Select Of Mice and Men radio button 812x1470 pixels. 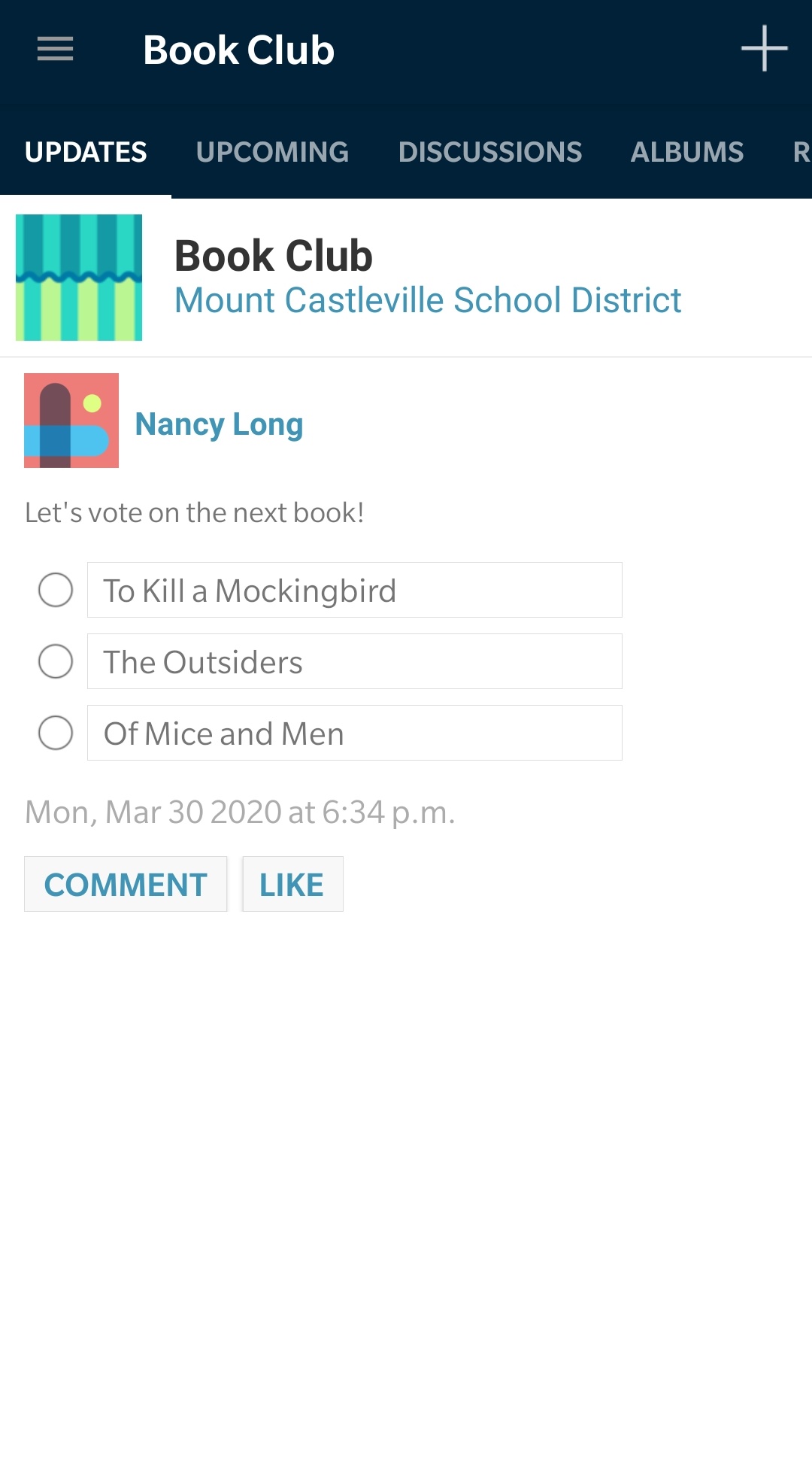point(56,733)
